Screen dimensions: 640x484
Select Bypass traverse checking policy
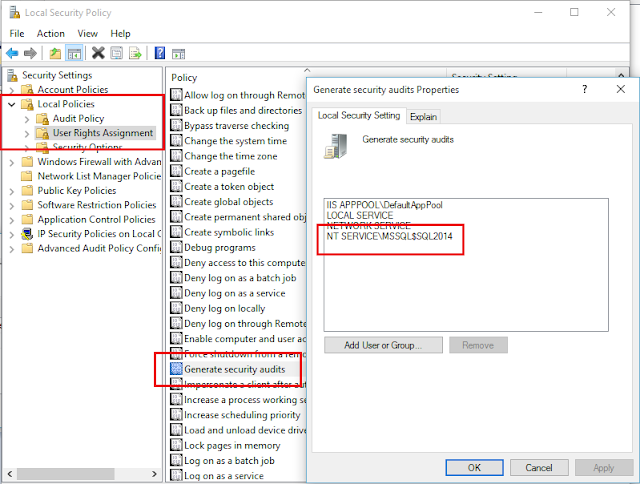(236, 126)
